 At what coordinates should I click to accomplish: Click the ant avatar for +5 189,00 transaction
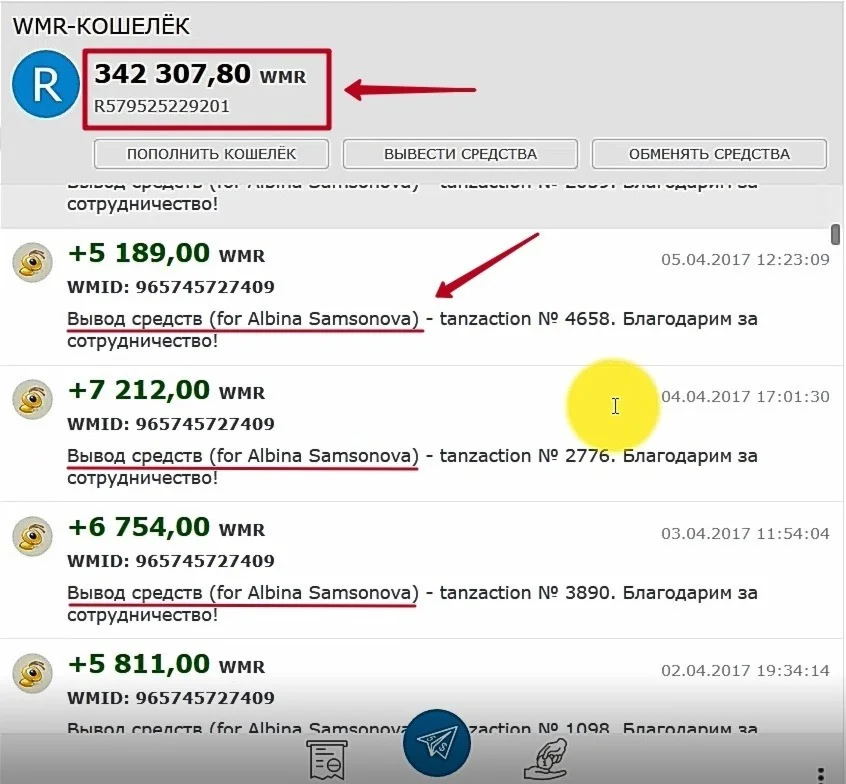pos(32,262)
